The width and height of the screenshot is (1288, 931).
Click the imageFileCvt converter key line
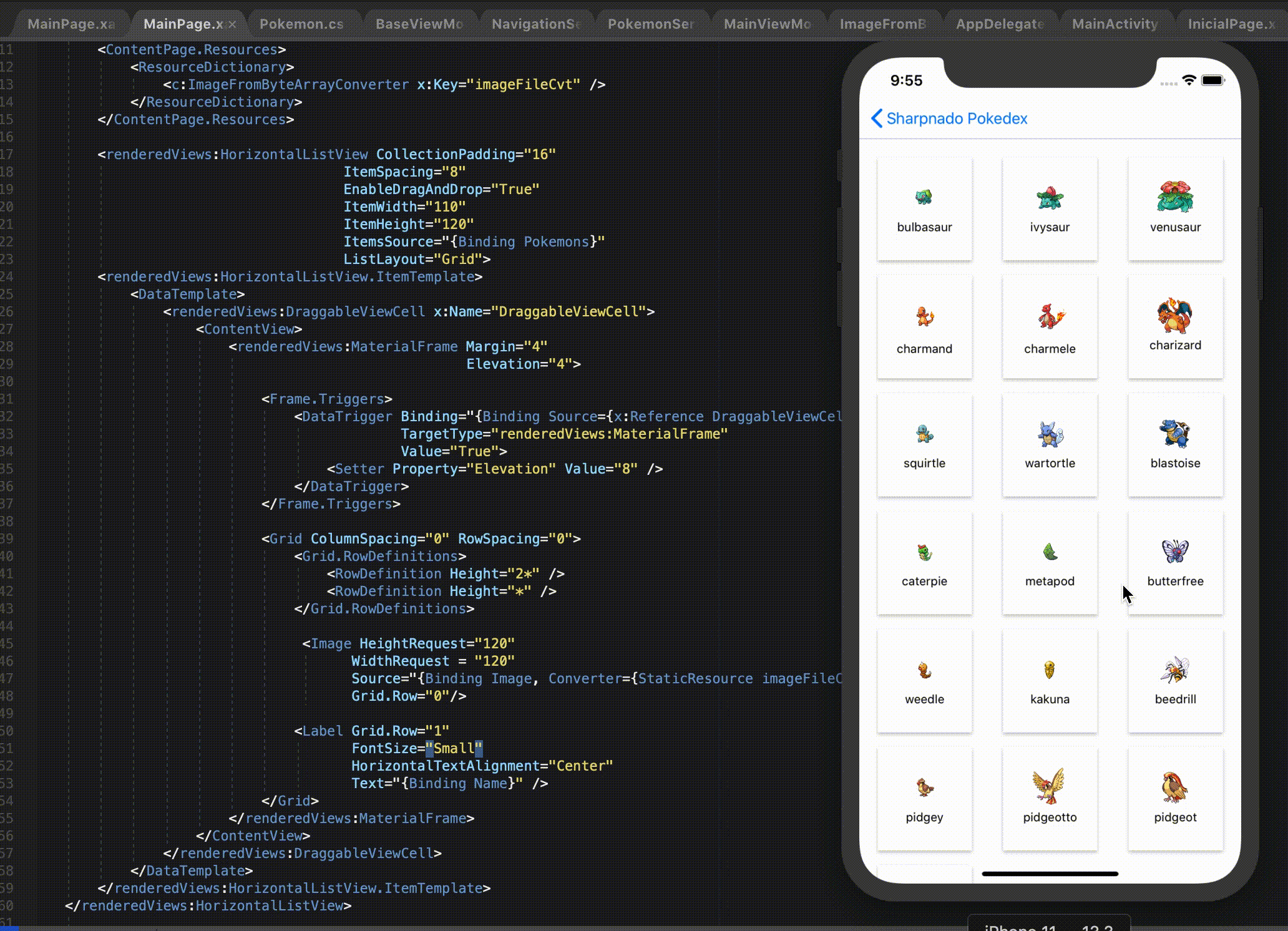[384, 84]
